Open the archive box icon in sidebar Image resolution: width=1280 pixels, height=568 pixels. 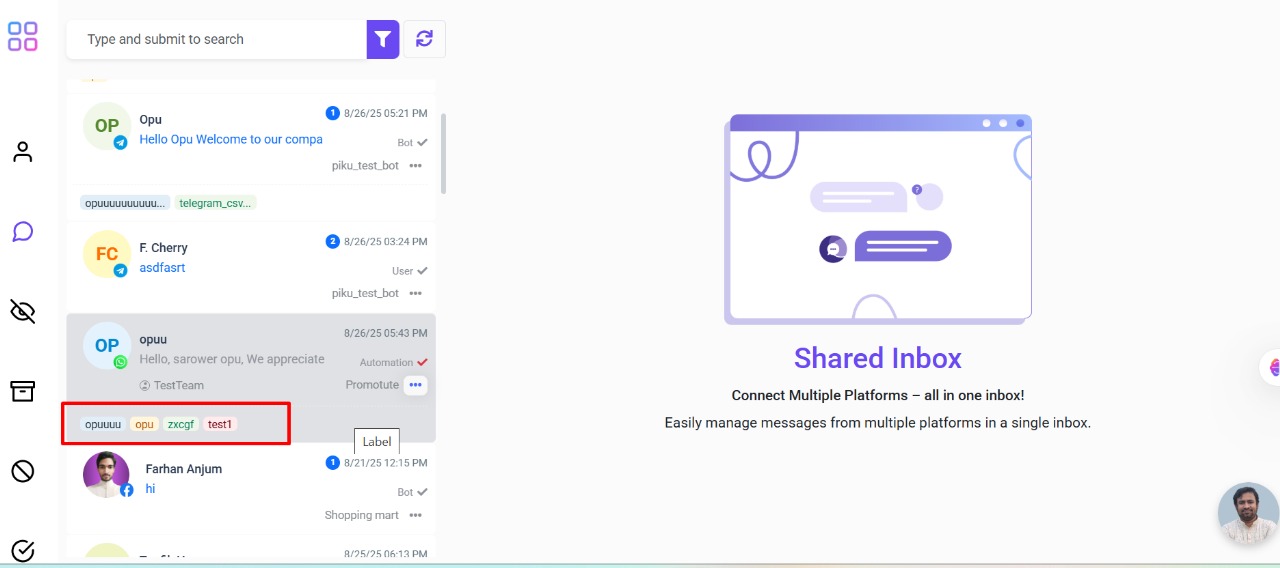point(22,391)
